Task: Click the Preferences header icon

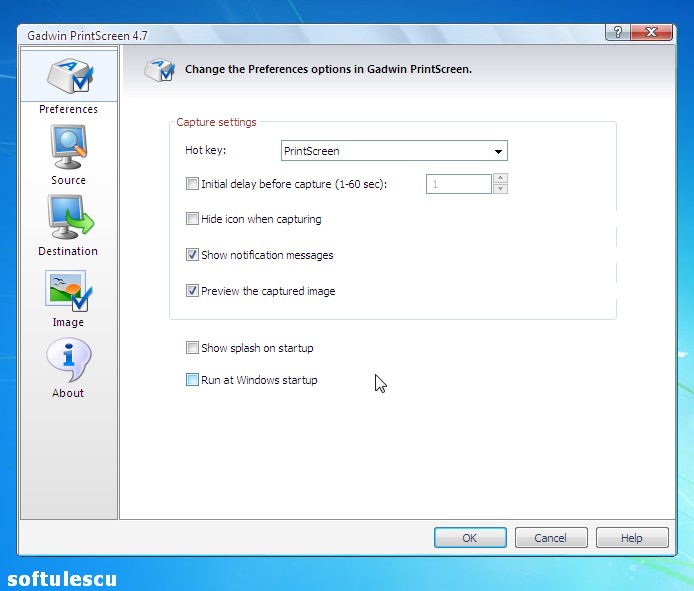Action: (159, 70)
